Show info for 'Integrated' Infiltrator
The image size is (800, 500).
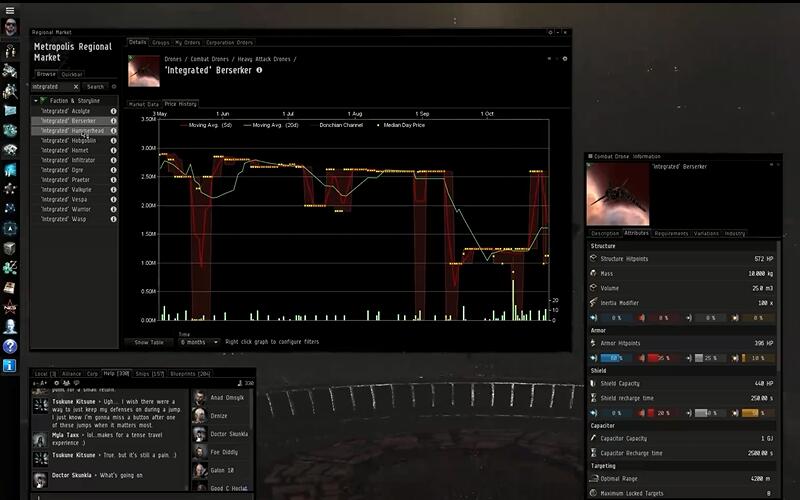[113, 160]
